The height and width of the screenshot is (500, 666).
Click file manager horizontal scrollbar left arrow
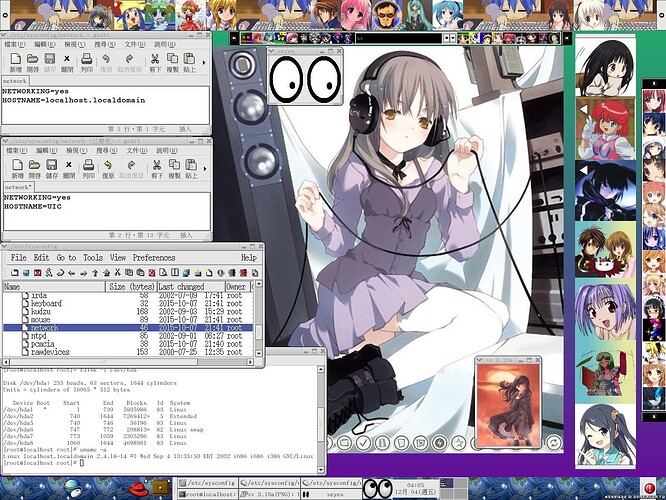click(6, 362)
